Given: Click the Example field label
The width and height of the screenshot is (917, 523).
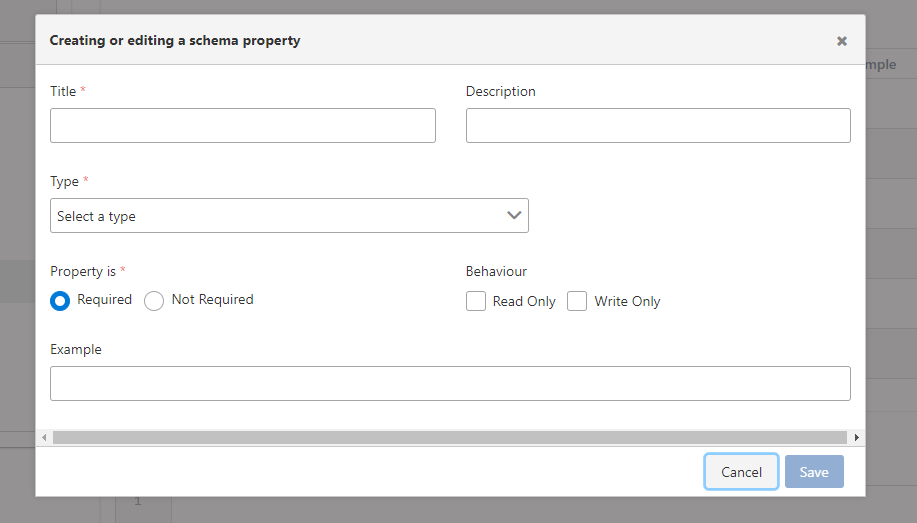Looking at the screenshot, I should click(x=76, y=349).
